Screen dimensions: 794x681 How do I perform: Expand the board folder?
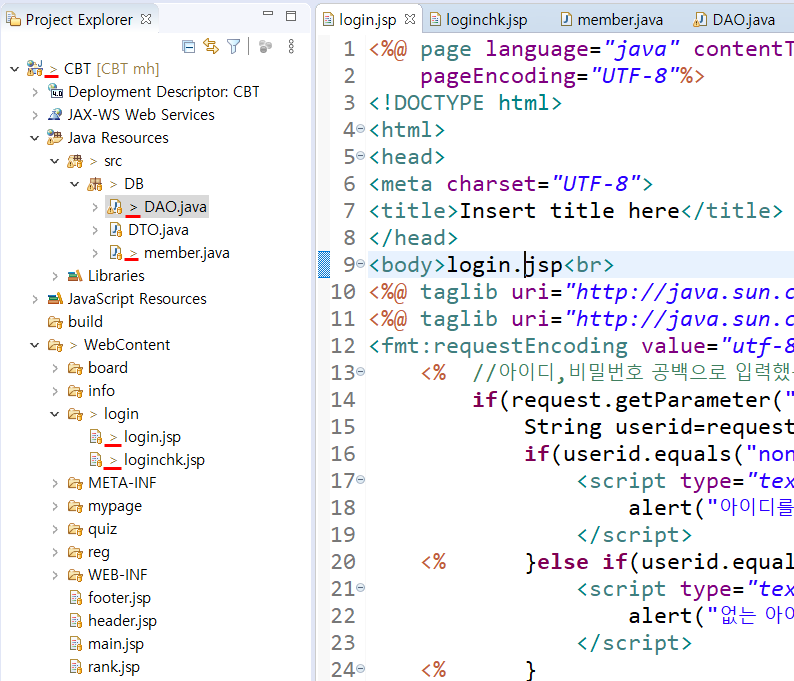(x=55, y=368)
